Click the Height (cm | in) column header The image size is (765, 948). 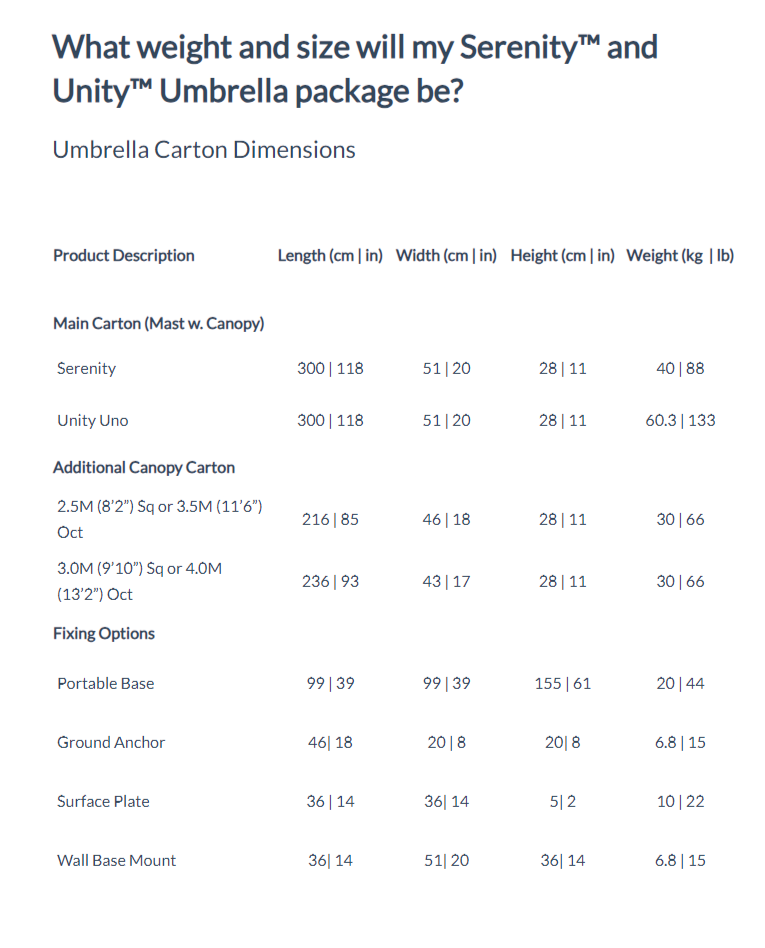[x=562, y=256]
